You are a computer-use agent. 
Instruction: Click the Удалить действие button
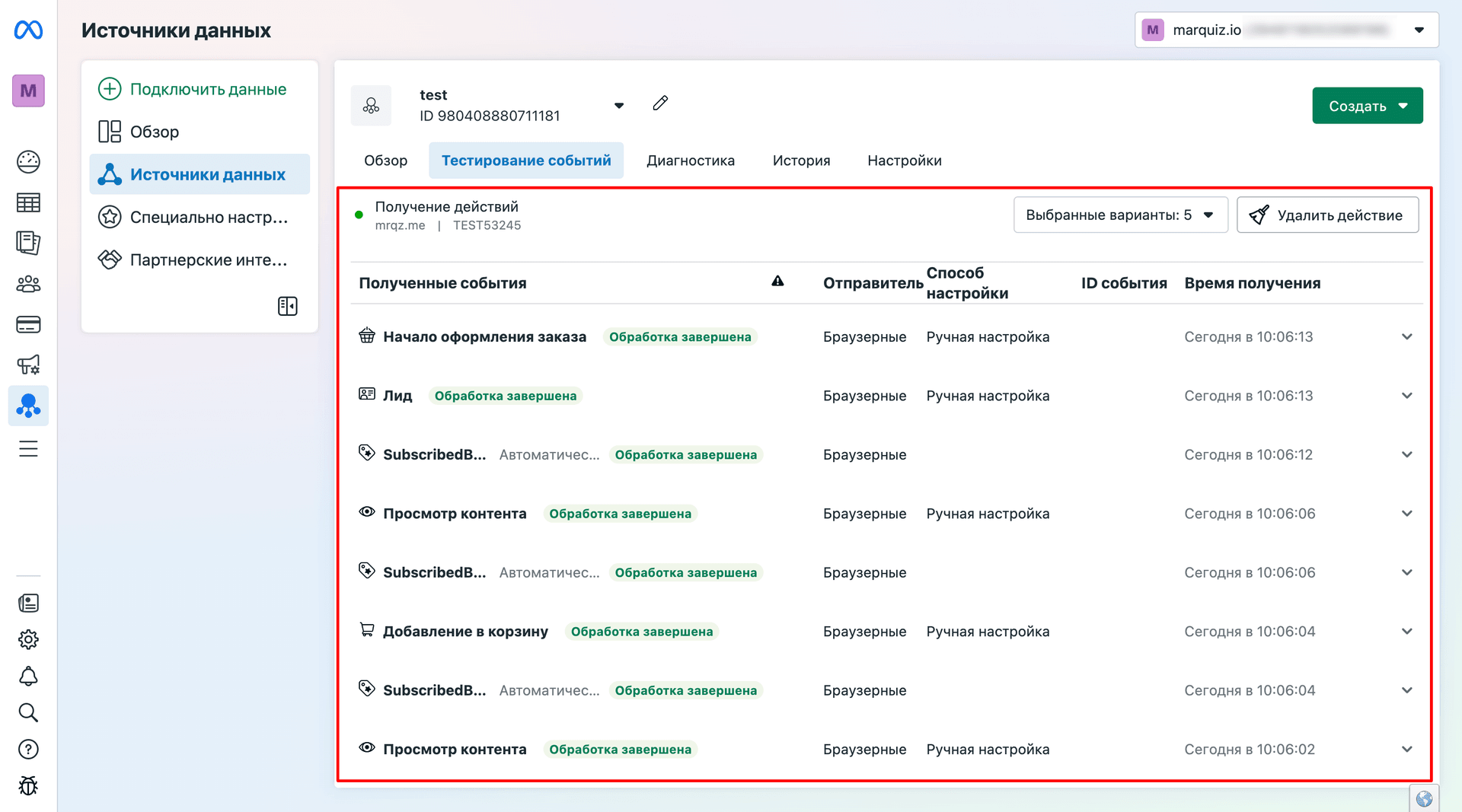click(1328, 215)
